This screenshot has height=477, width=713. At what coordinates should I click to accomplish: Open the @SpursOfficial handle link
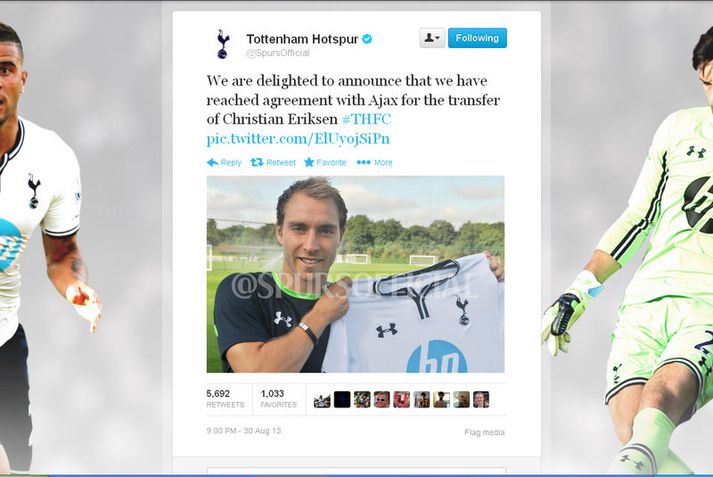[278, 53]
